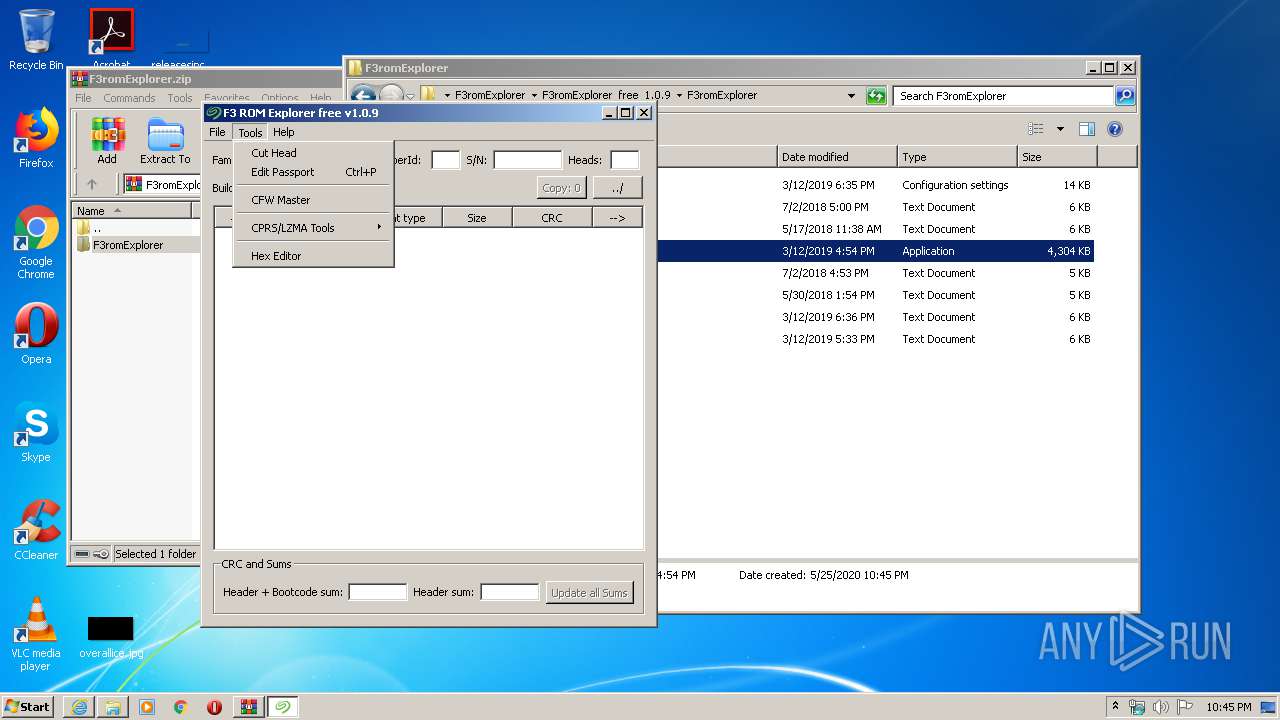Show hidden system tray icons
The height and width of the screenshot is (720, 1280).
click(x=1115, y=707)
